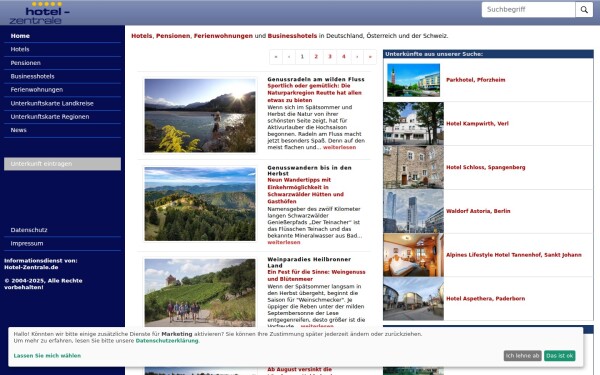The height and width of the screenshot is (375, 600).
Task: Go to previous page with ‹ button
Action: point(289,57)
